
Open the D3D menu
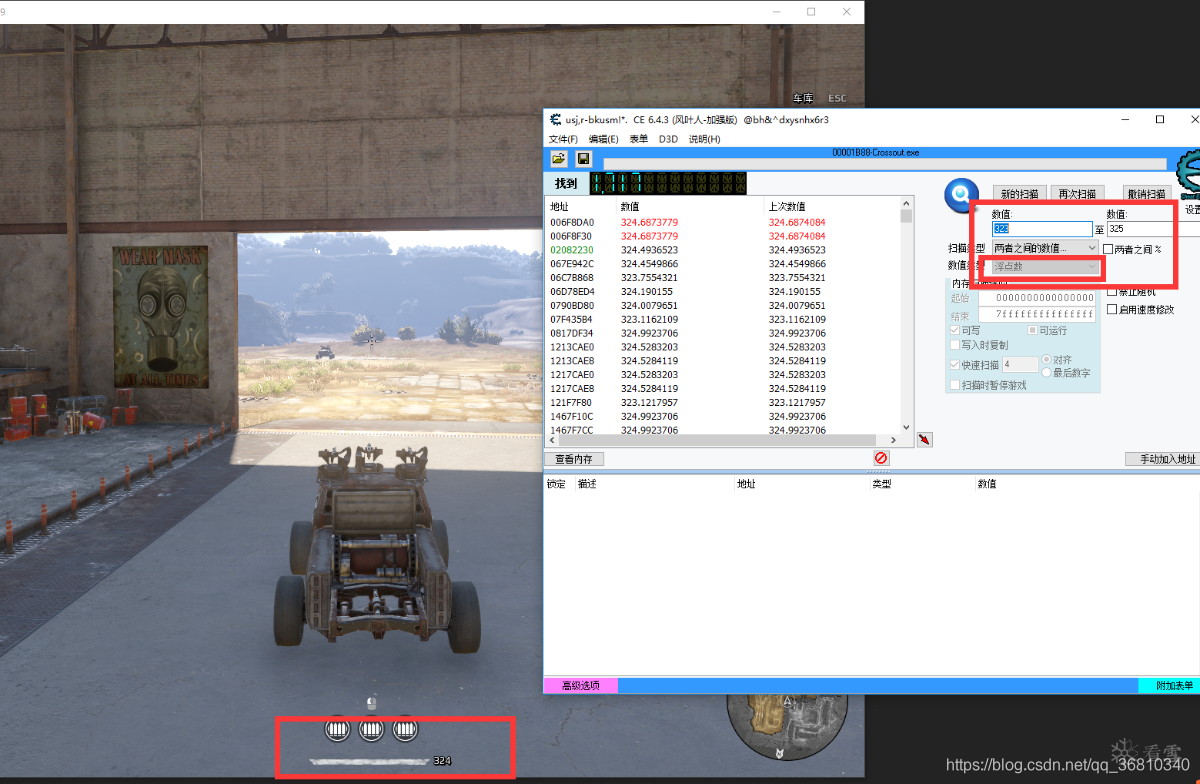668,139
